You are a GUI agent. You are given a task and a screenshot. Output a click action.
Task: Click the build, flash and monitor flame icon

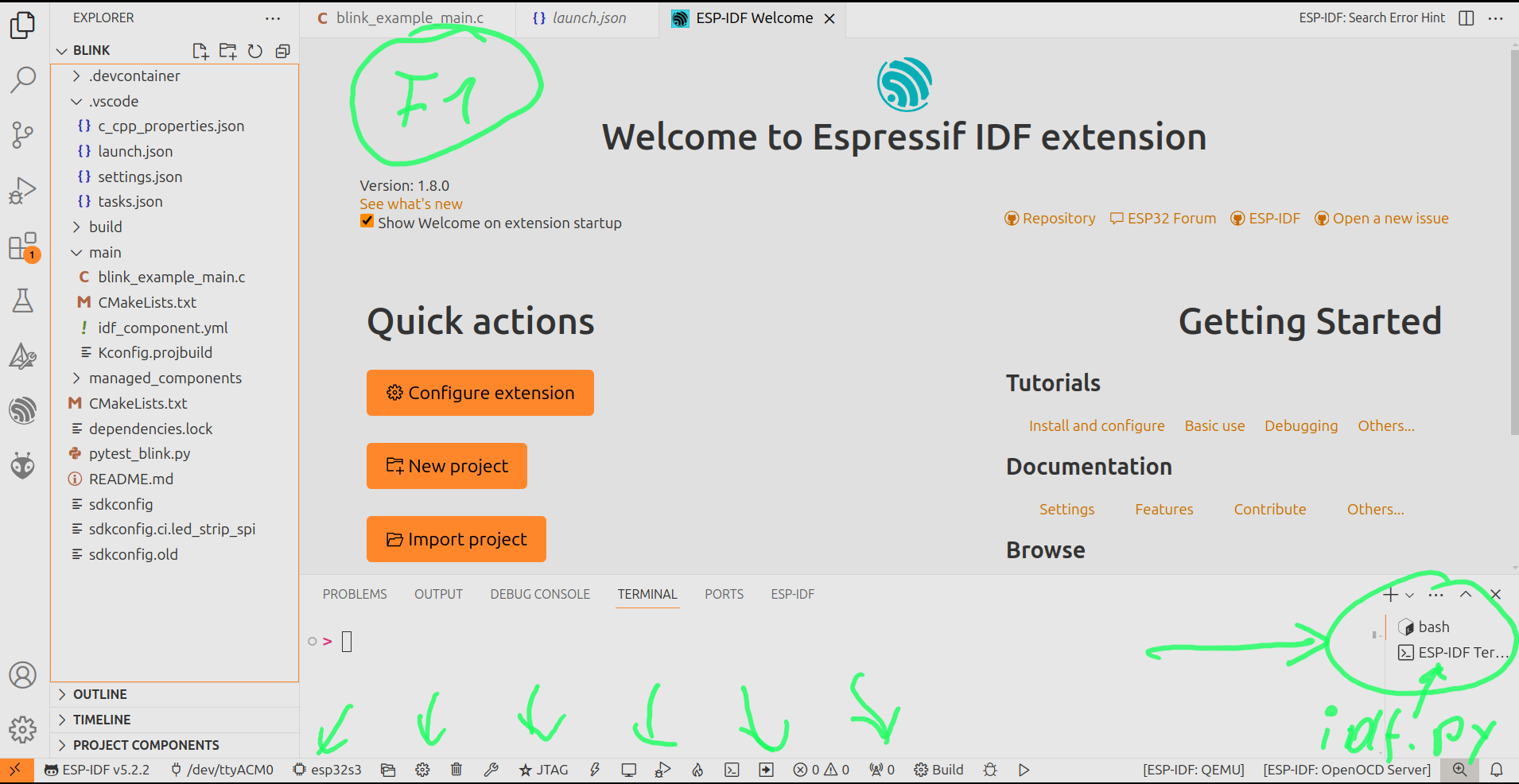(x=697, y=770)
